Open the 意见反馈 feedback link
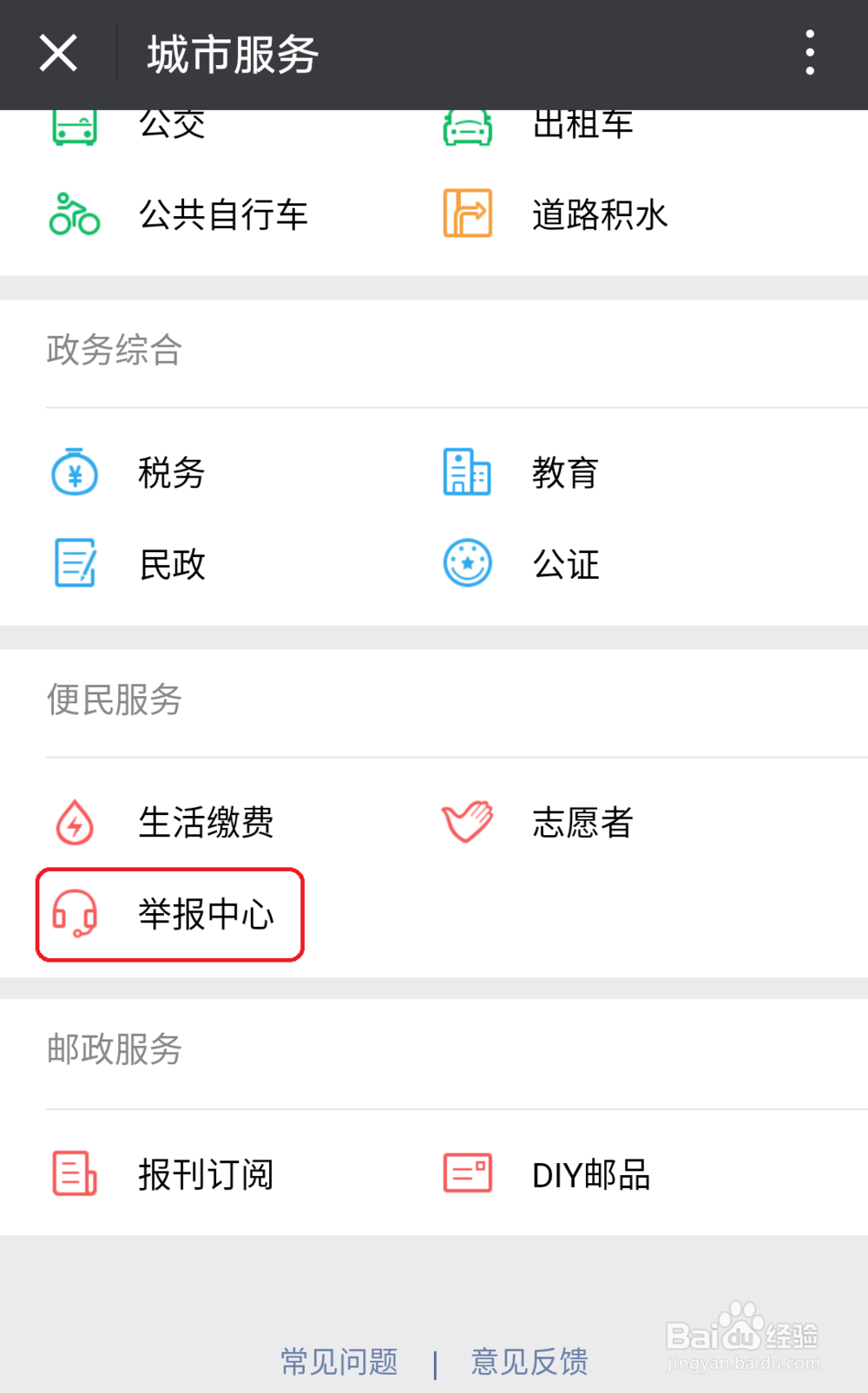The image size is (868, 1393). pyautogui.click(x=529, y=1362)
